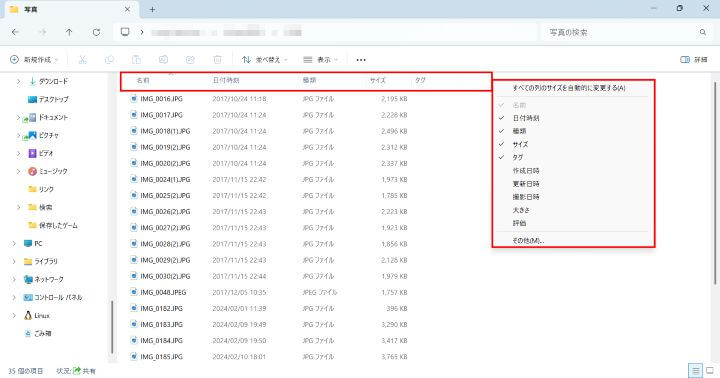The width and height of the screenshot is (720, 378).
Task: Switch to large thumbnails view icon in status bar
Action: (710, 370)
